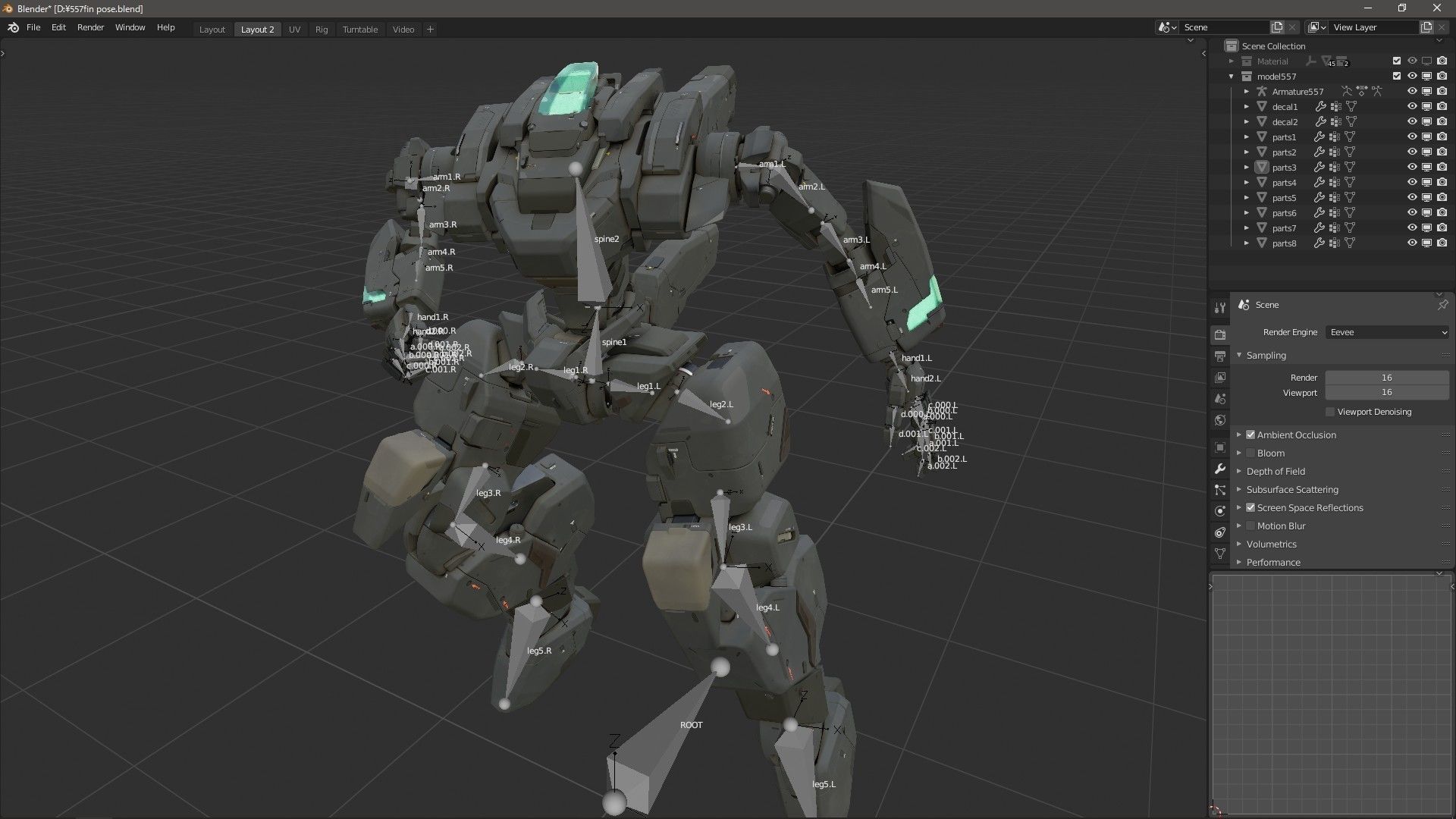Image resolution: width=1456 pixels, height=819 pixels.
Task: Click the Scene Collection icon in outliner
Action: (x=1232, y=46)
